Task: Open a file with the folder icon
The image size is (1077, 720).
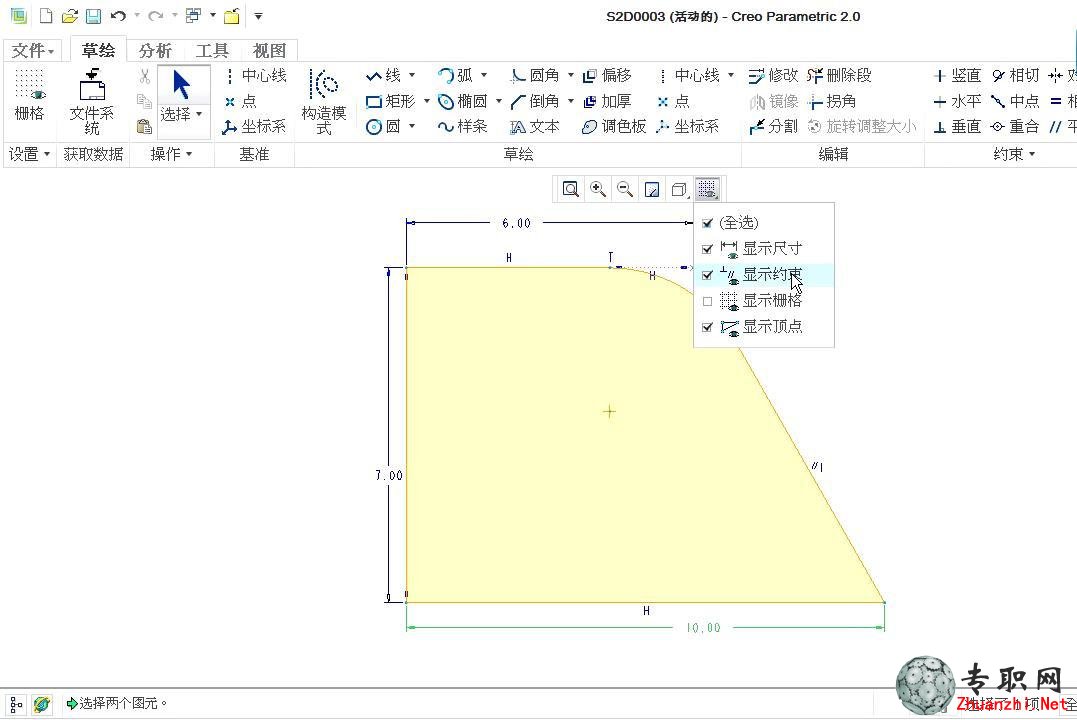Action: pos(69,16)
